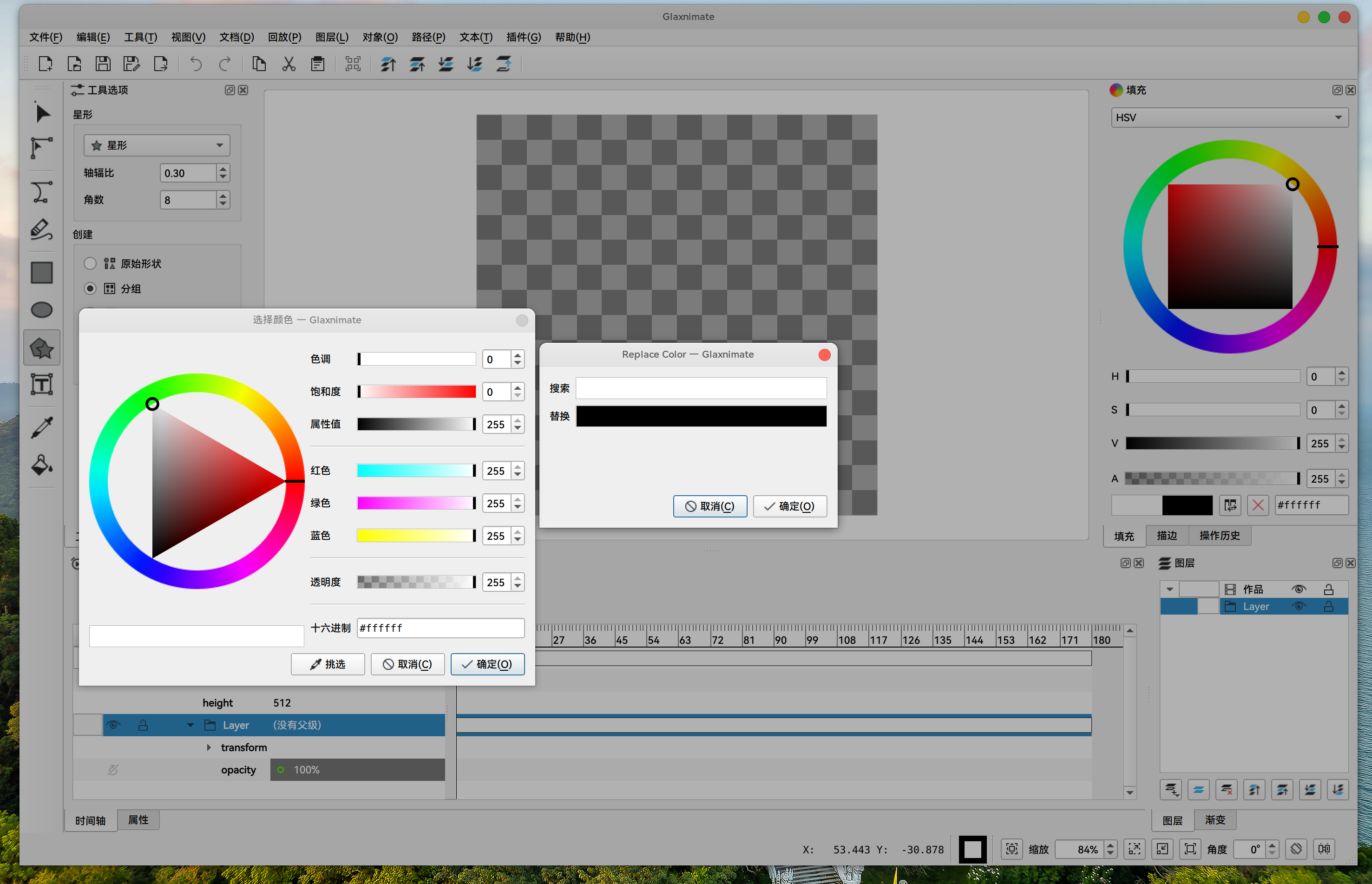Image resolution: width=1372 pixels, height=884 pixels.
Task: Click the Save toolbar icon
Action: 103,64
